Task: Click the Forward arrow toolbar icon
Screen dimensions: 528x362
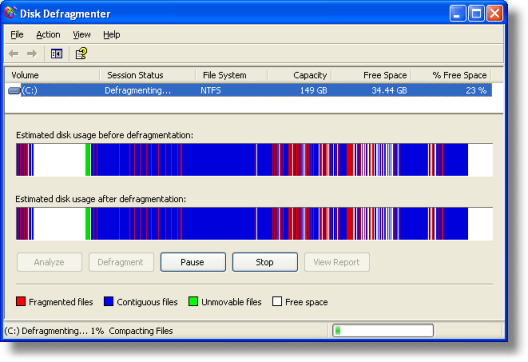Action: (x=32, y=54)
